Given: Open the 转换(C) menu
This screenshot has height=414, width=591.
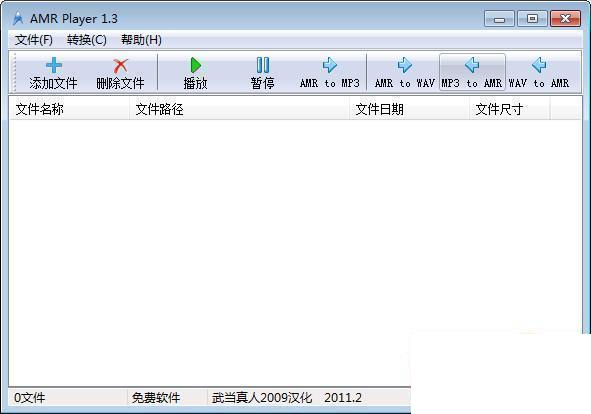Looking at the screenshot, I should pyautogui.click(x=87, y=40).
